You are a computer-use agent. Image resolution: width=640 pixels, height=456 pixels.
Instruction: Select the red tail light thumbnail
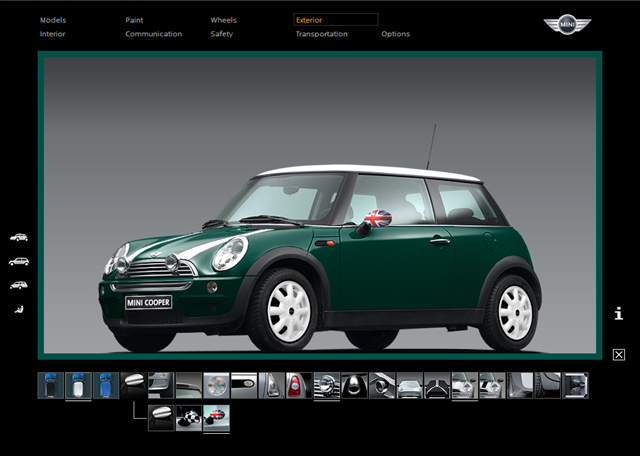299,385
